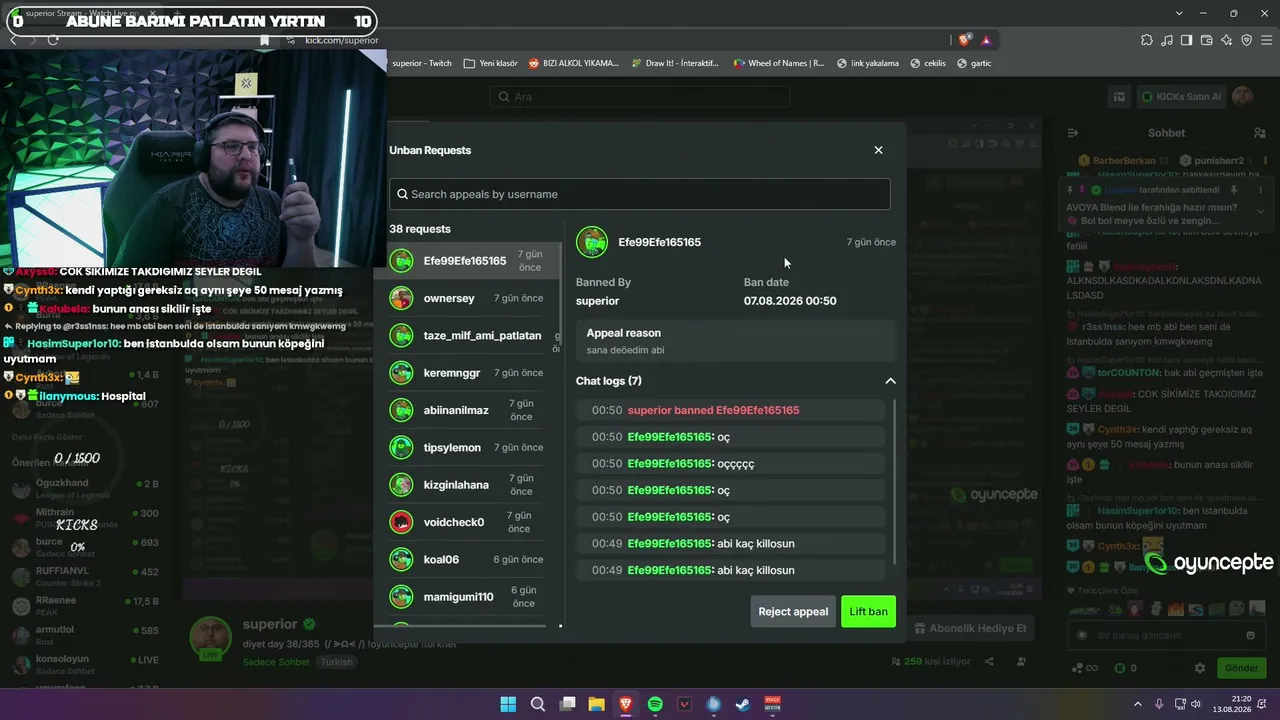1280x720 pixels.
Task: Open the browser Extensions puzzle icon
Action: (x=1147, y=40)
